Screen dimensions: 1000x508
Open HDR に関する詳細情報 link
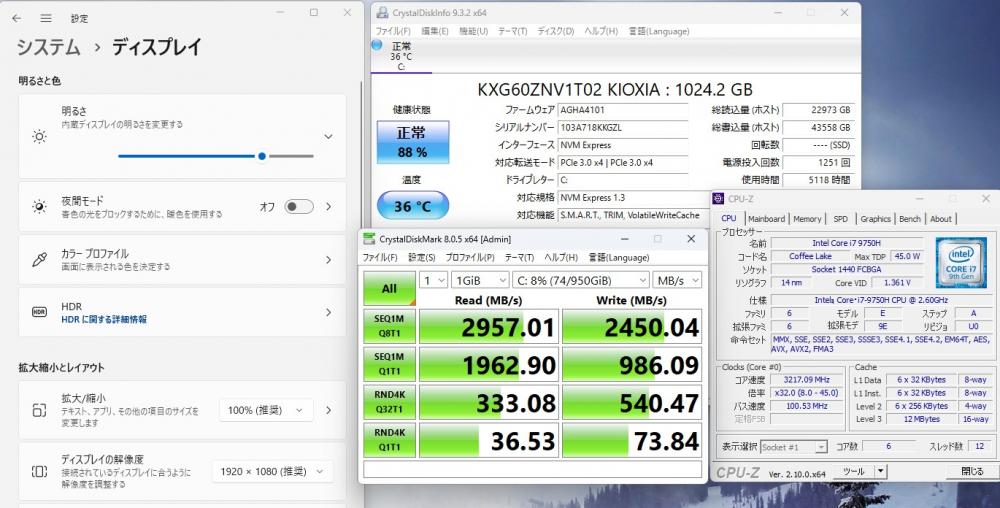104,319
